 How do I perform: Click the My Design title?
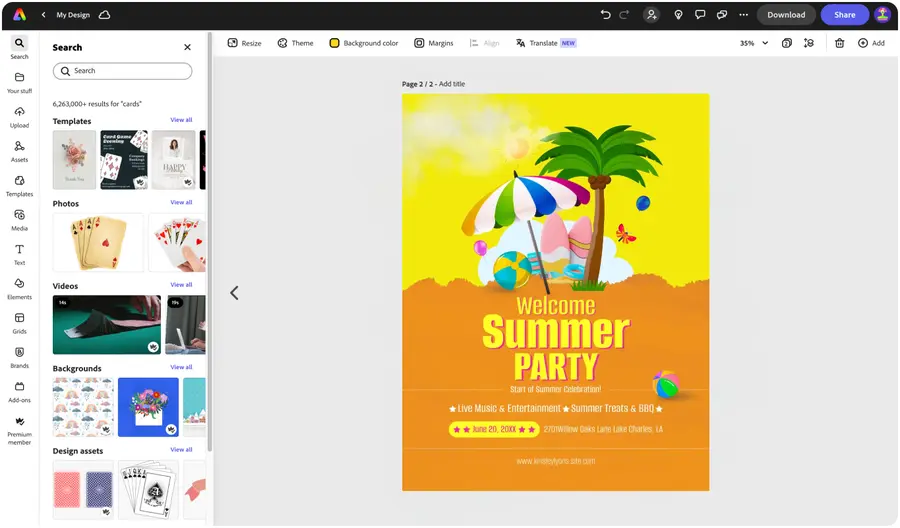coord(73,15)
